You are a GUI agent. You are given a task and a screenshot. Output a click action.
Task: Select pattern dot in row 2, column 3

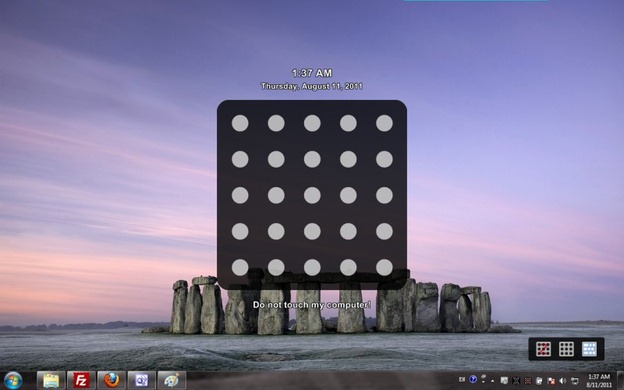(x=312, y=159)
